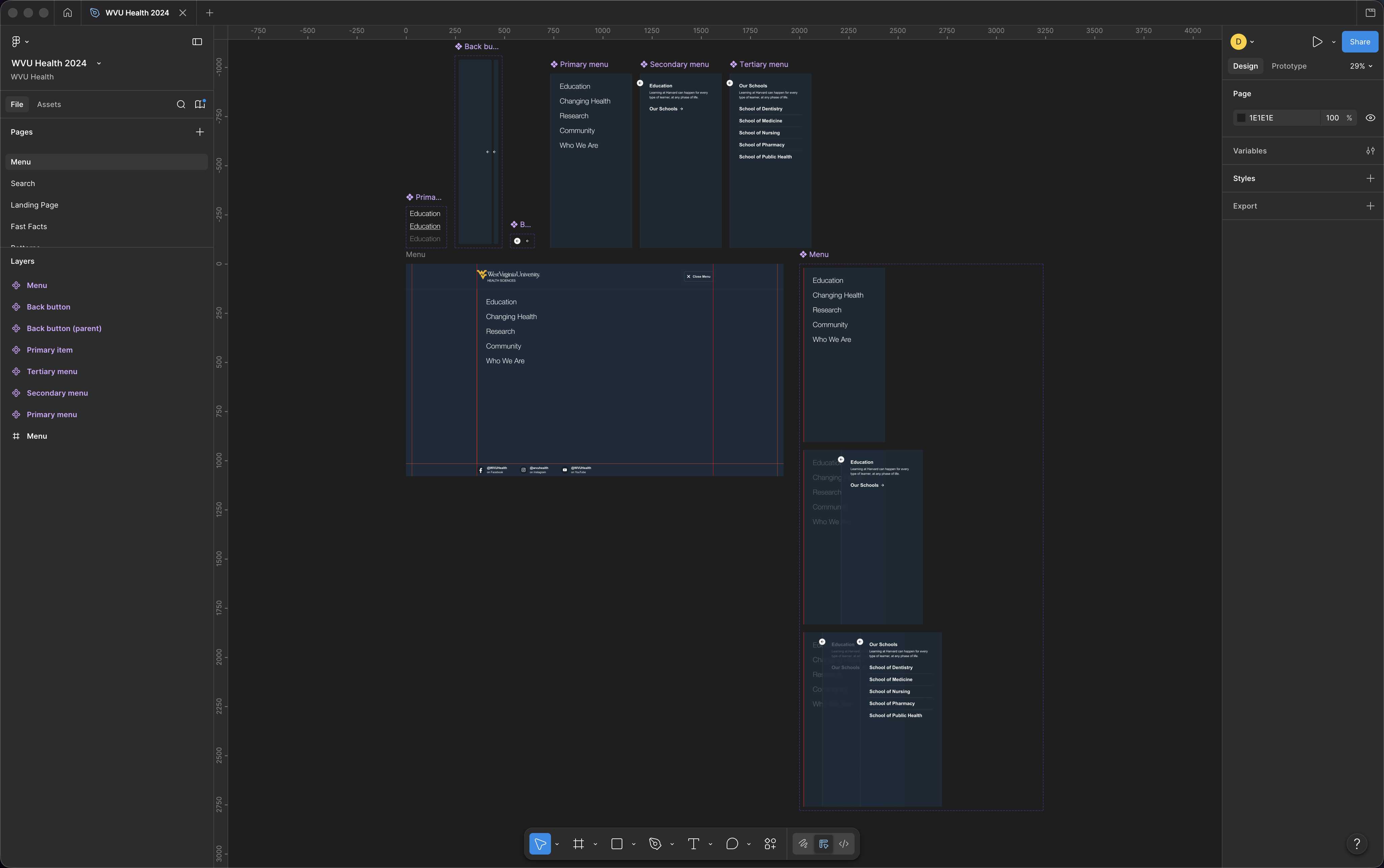Select the Comment tool
Viewport: 1384px width, 868px height.
[732, 844]
